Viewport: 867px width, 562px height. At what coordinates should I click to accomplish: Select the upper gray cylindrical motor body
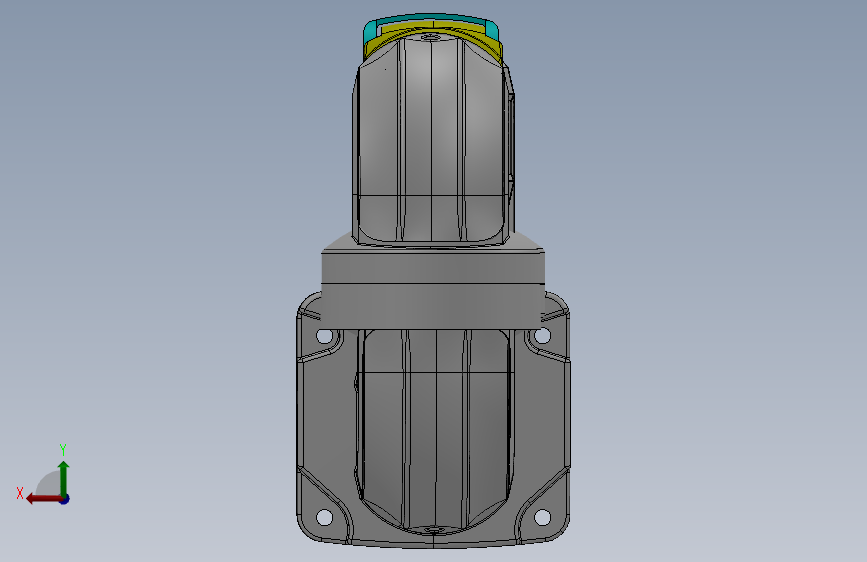coord(434,138)
